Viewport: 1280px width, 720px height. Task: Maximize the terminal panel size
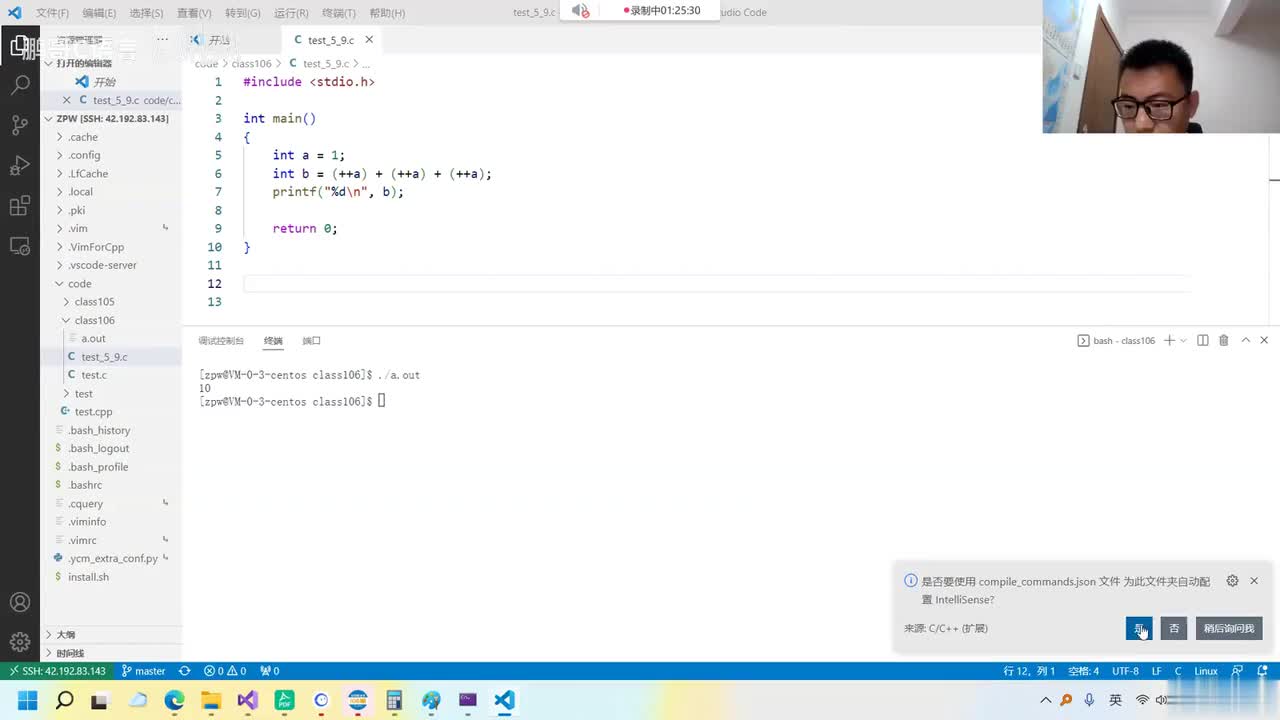click(1246, 340)
